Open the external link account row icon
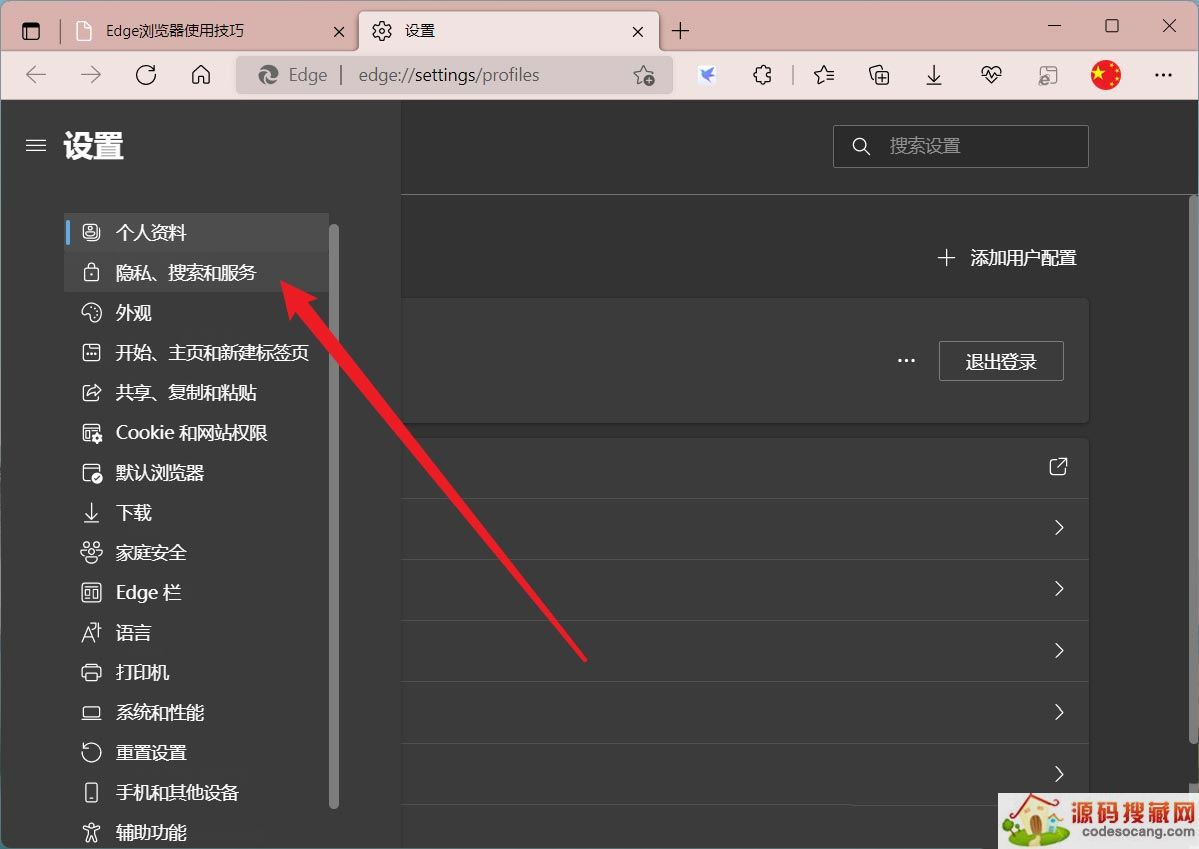The width and height of the screenshot is (1199, 849). coord(1058,467)
